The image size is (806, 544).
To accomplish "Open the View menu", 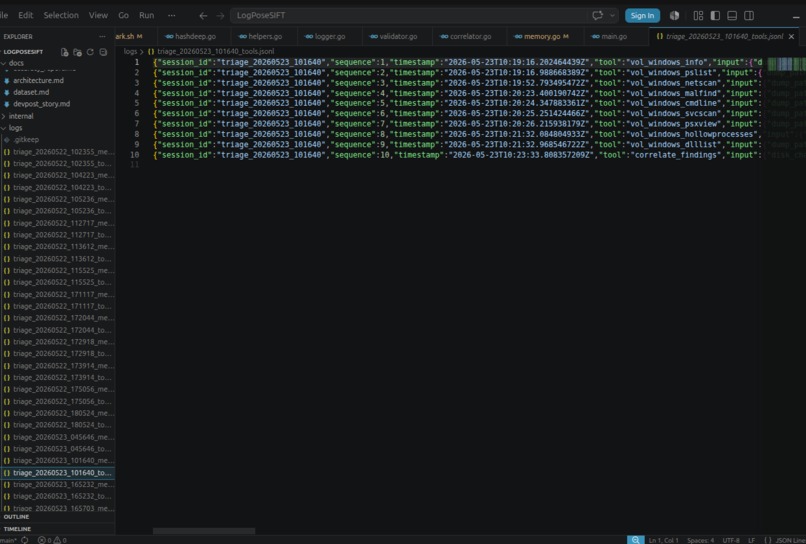I will click(x=98, y=15).
